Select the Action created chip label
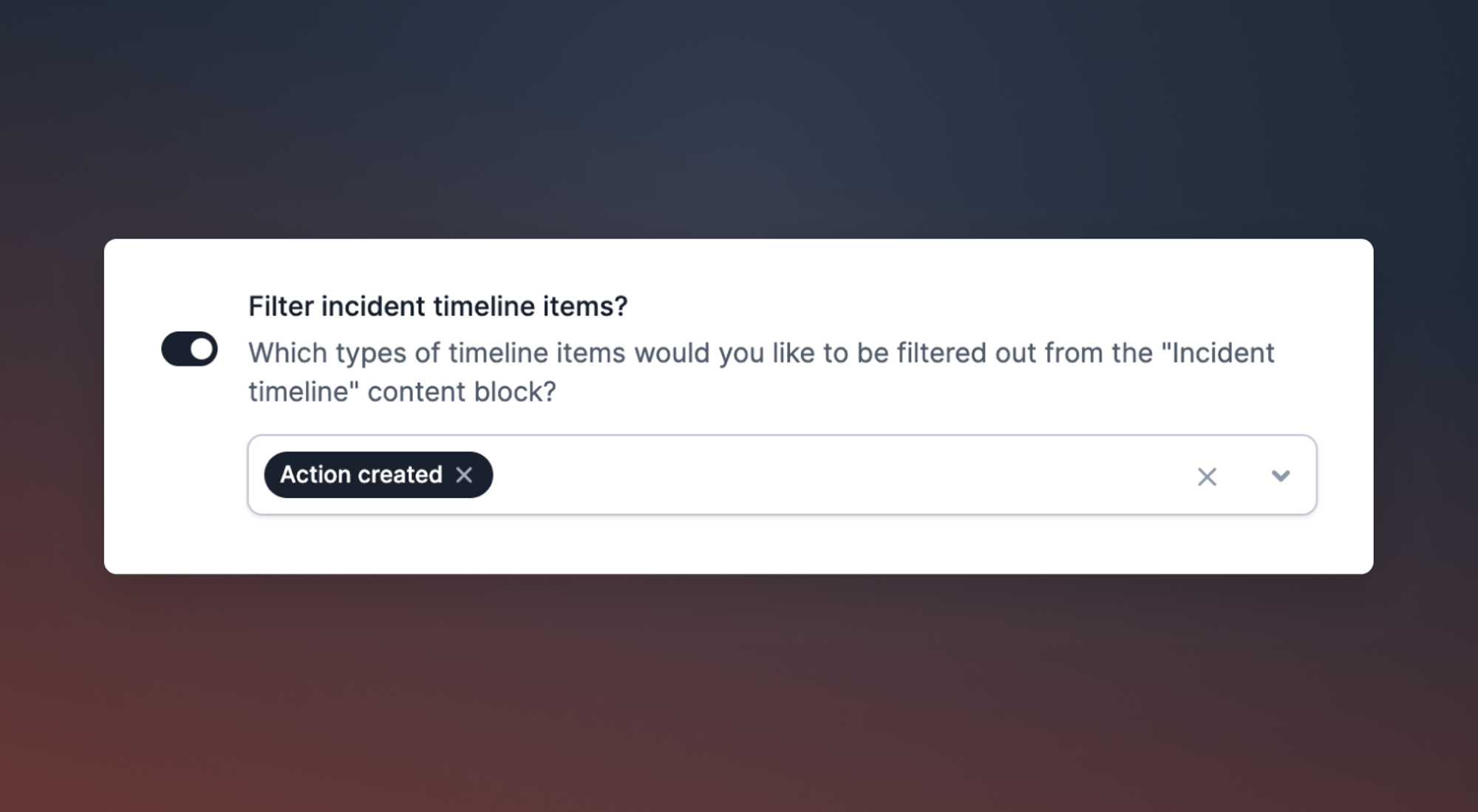The image size is (1478, 812). [x=361, y=474]
